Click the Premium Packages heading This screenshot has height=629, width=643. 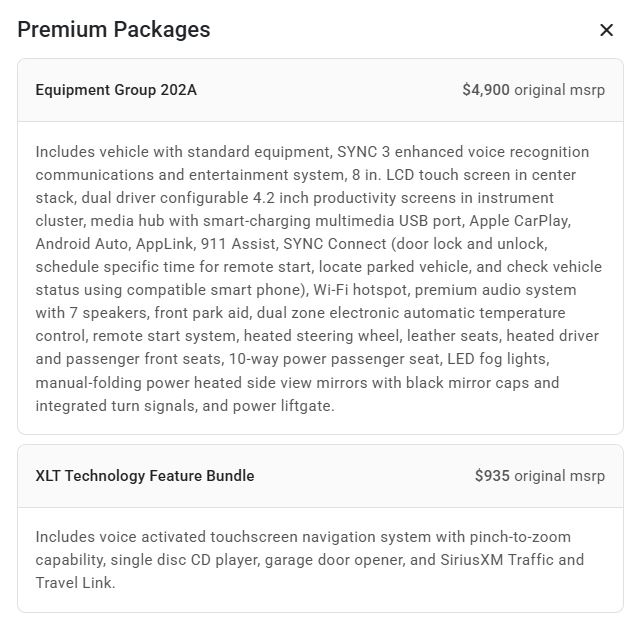click(114, 29)
